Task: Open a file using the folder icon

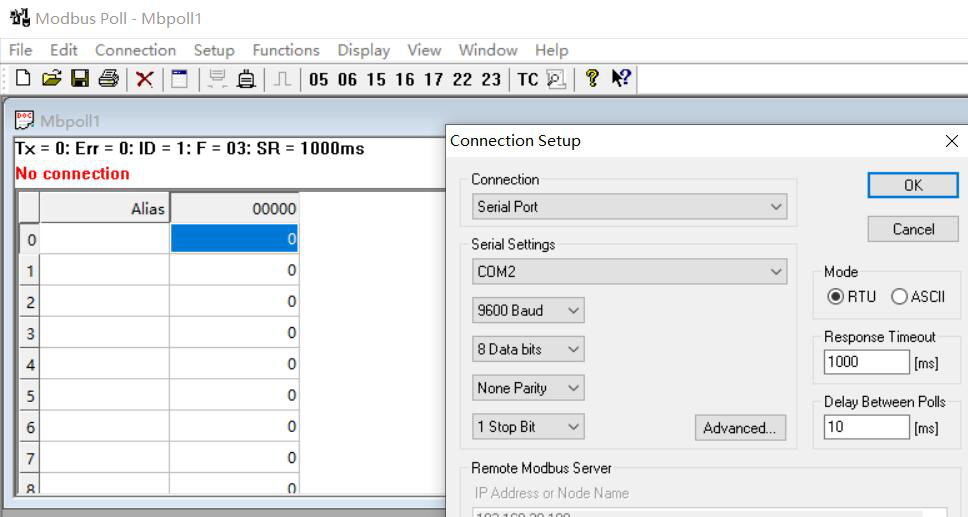Action: (x=52, y=79)
